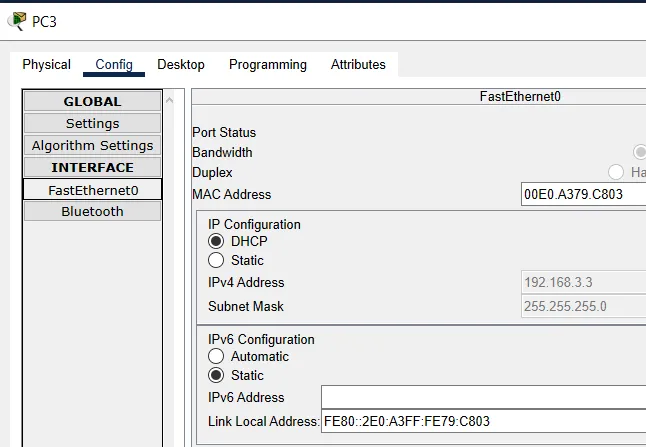Choose Static under IP Configuration
646x447 pixels.
tap(216, 261)
